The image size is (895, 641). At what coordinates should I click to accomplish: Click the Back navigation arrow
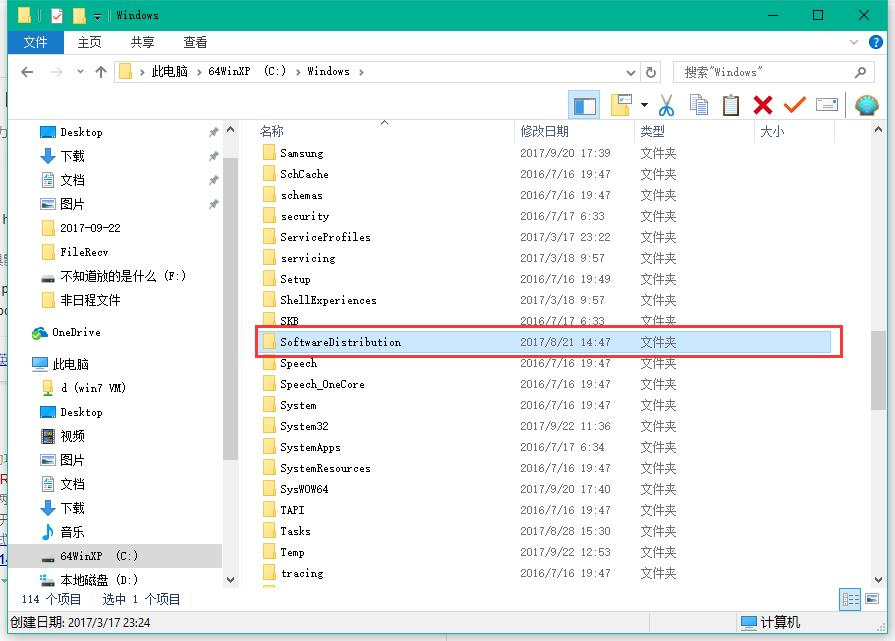26,72
